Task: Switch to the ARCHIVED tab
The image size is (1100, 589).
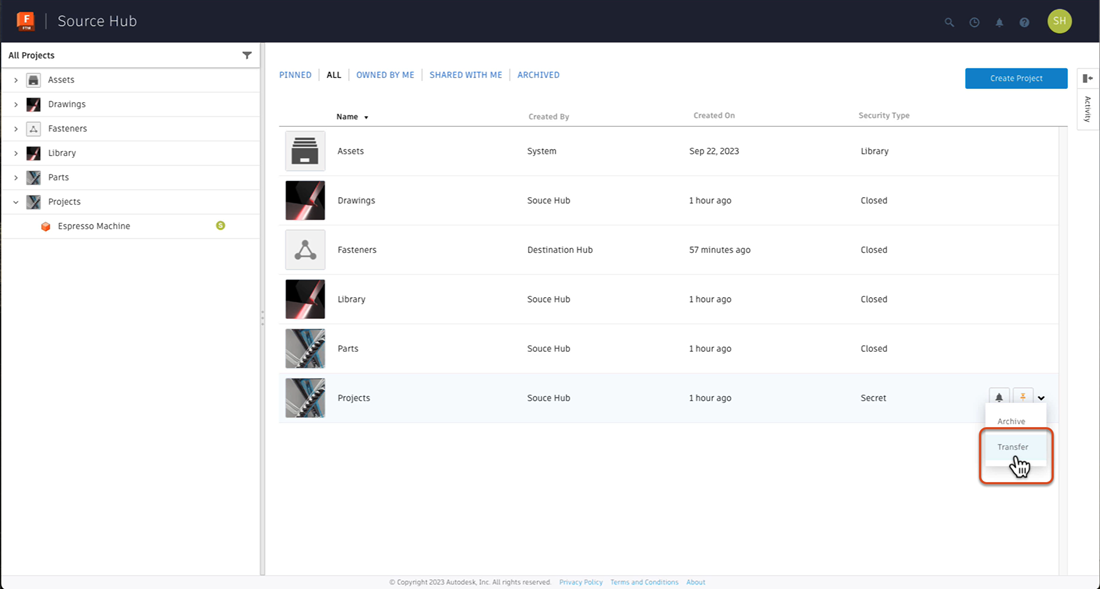Action: 539,75
